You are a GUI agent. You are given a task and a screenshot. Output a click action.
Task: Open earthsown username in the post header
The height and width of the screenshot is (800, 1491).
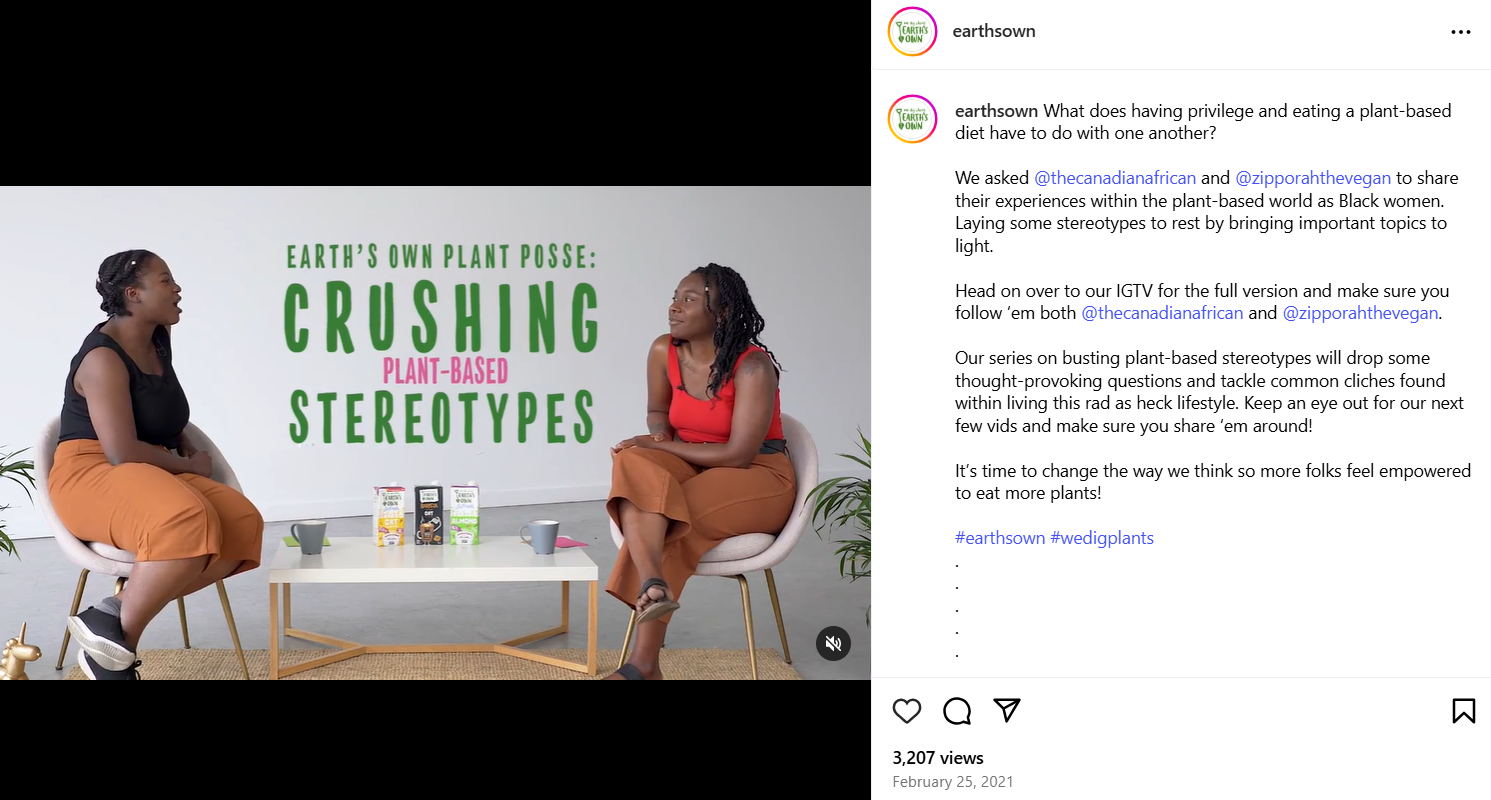(x=994, y=31)
